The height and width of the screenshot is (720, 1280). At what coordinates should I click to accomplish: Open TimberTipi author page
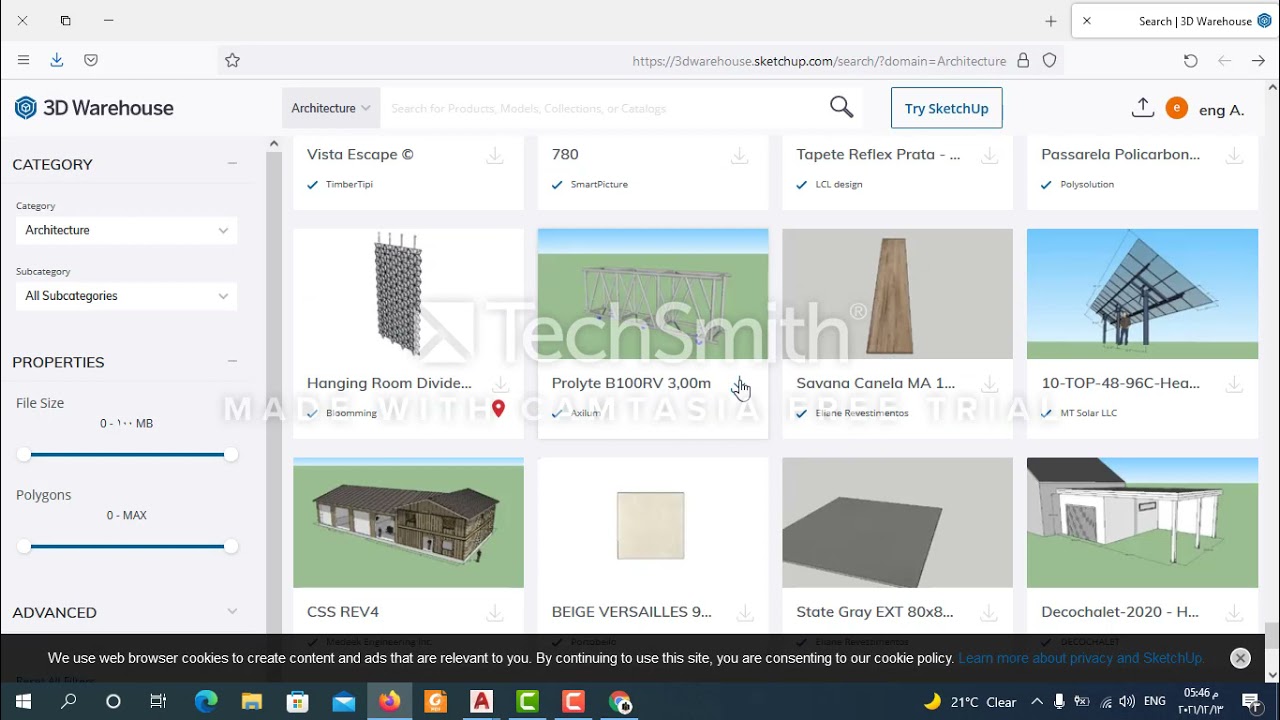coord(349,184)
